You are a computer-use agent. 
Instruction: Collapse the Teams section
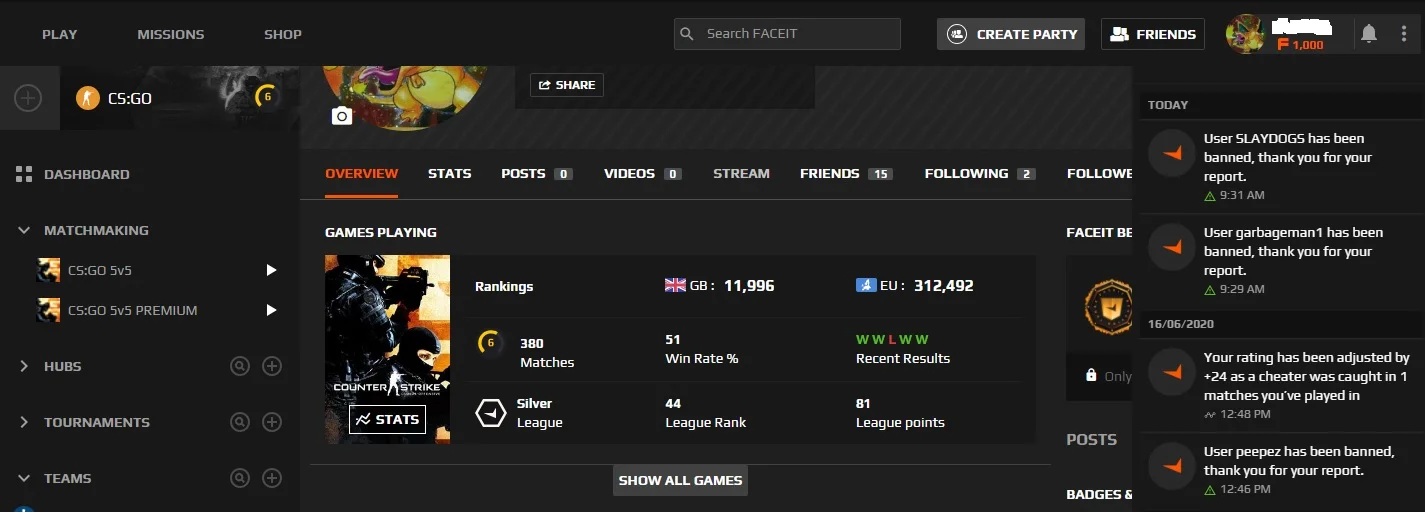click(x=24, y=478)
